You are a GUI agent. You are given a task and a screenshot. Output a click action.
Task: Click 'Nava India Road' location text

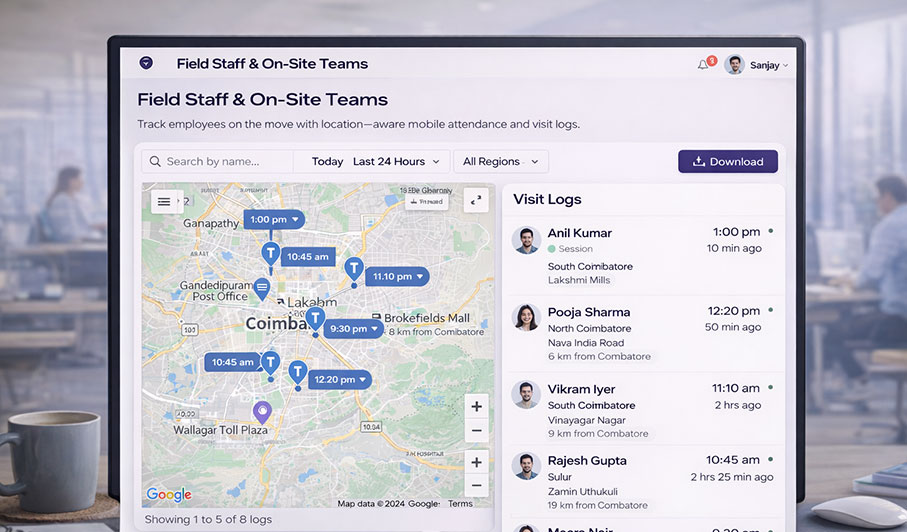(586, 343)
